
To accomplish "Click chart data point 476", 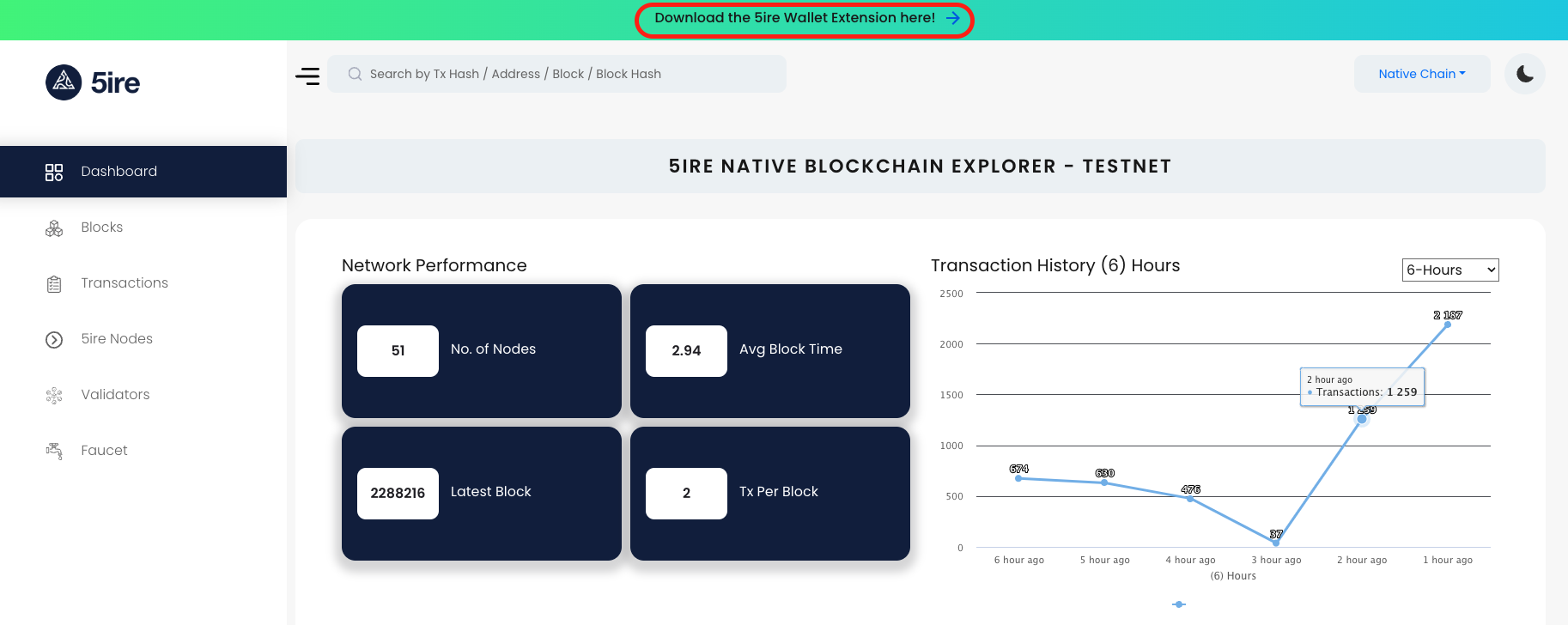I will (1190, 499).
